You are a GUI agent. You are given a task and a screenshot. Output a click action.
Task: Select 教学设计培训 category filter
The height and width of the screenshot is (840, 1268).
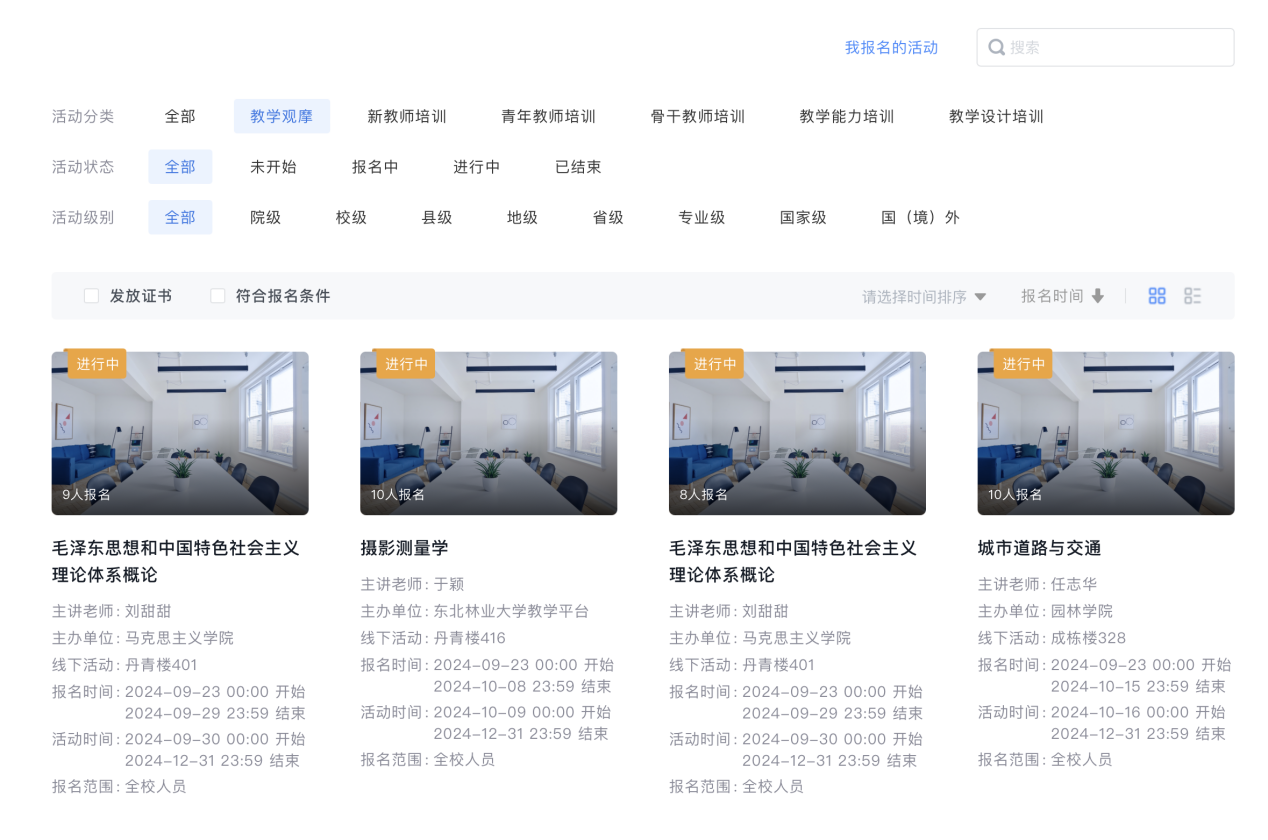click(x=995, y=116)
